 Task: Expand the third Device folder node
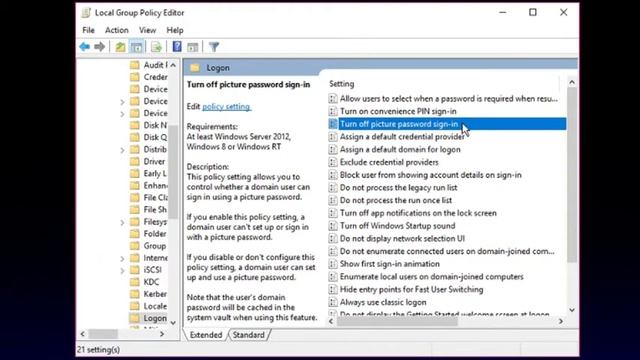click(122, 114)
